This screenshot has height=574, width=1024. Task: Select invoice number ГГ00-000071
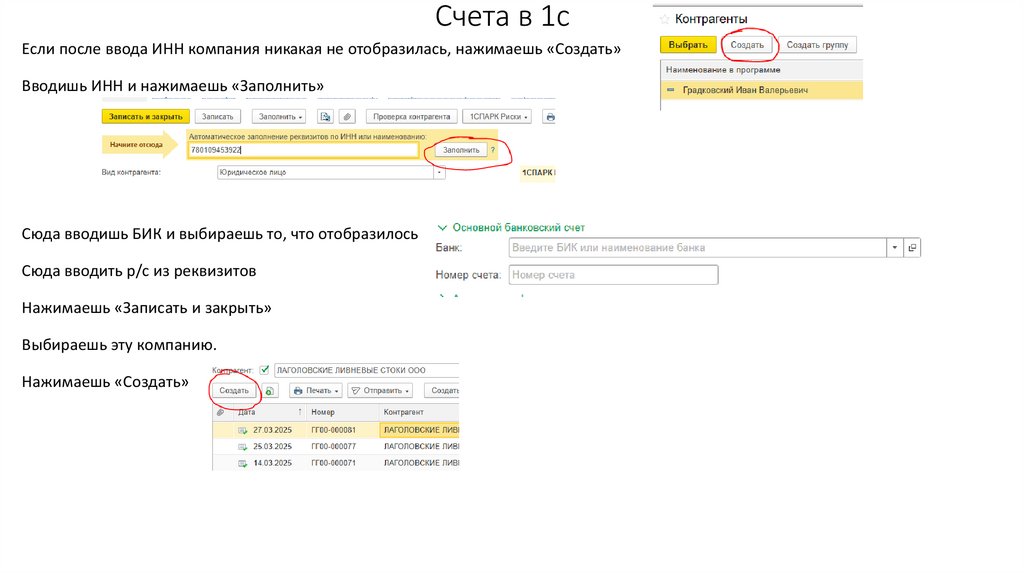pos(333,463)
